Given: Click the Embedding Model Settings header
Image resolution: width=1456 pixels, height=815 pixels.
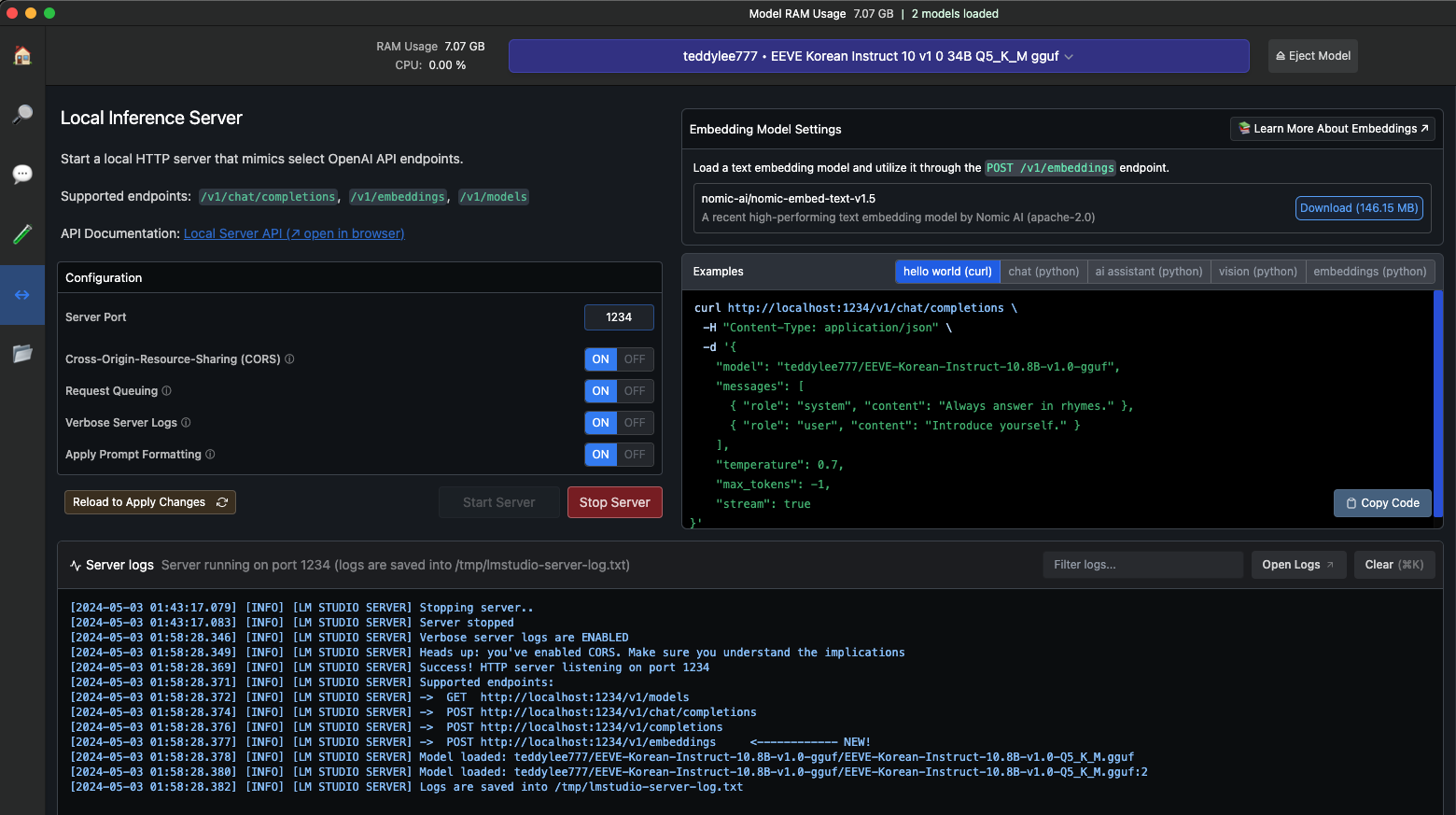Looking at the screenshot, I should pos(765,130).
